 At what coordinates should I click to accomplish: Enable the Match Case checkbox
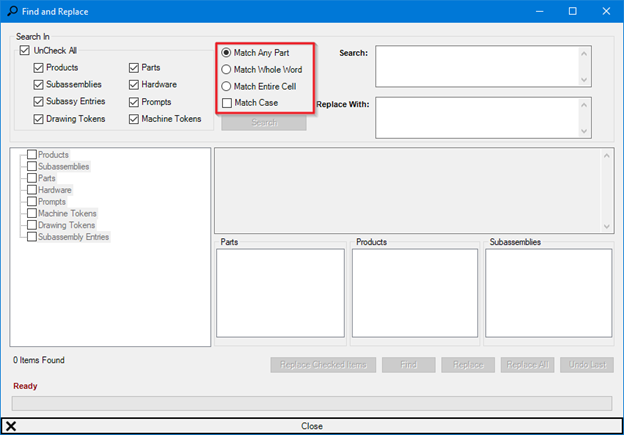[227, 103]
